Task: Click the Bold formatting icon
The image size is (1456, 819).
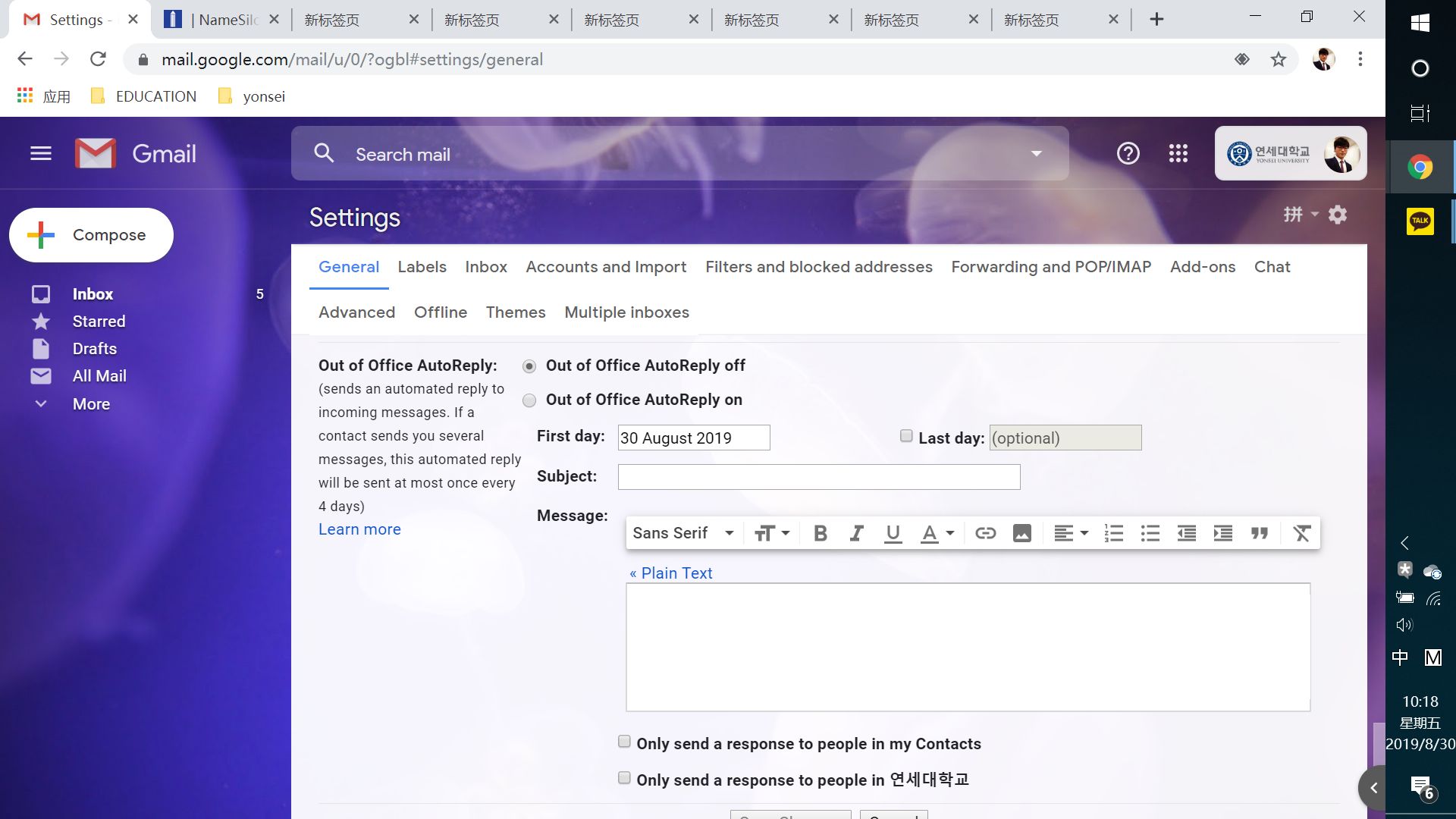Action: [820, 533]
